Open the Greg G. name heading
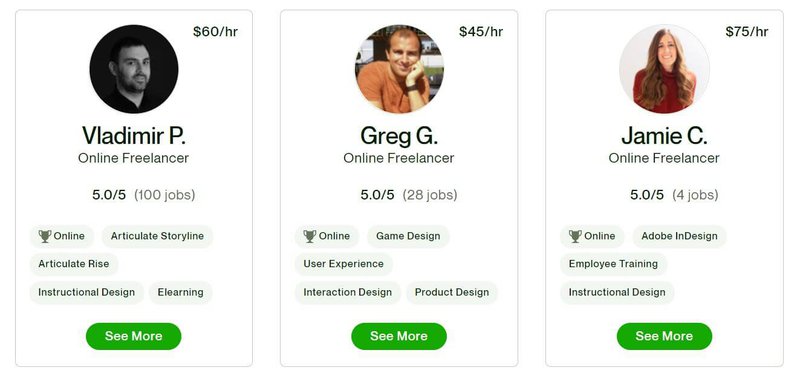The image size is (800, 376). click(399, 136)
